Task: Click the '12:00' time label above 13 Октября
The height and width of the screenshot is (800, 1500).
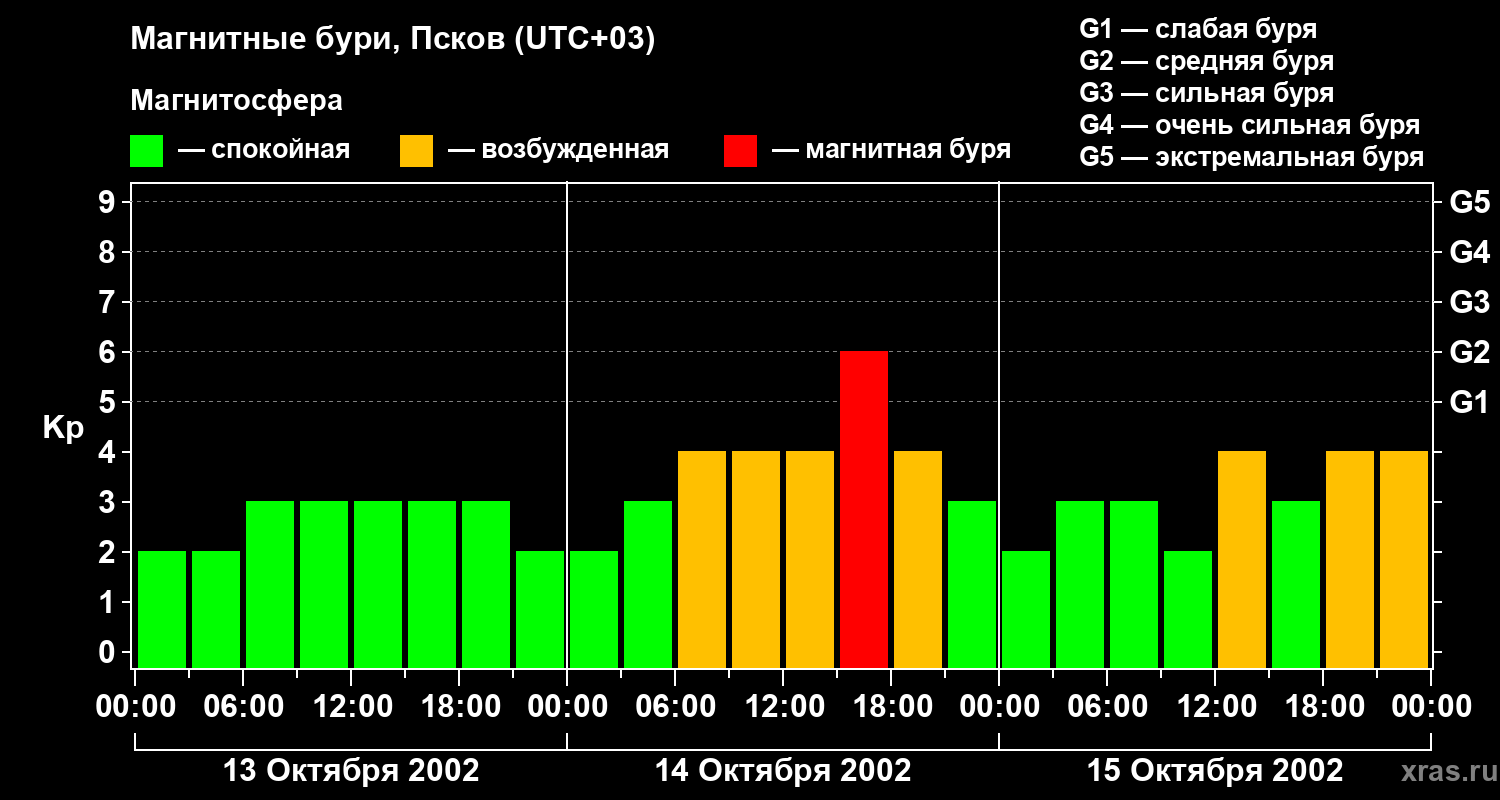Action: (351, 707)
